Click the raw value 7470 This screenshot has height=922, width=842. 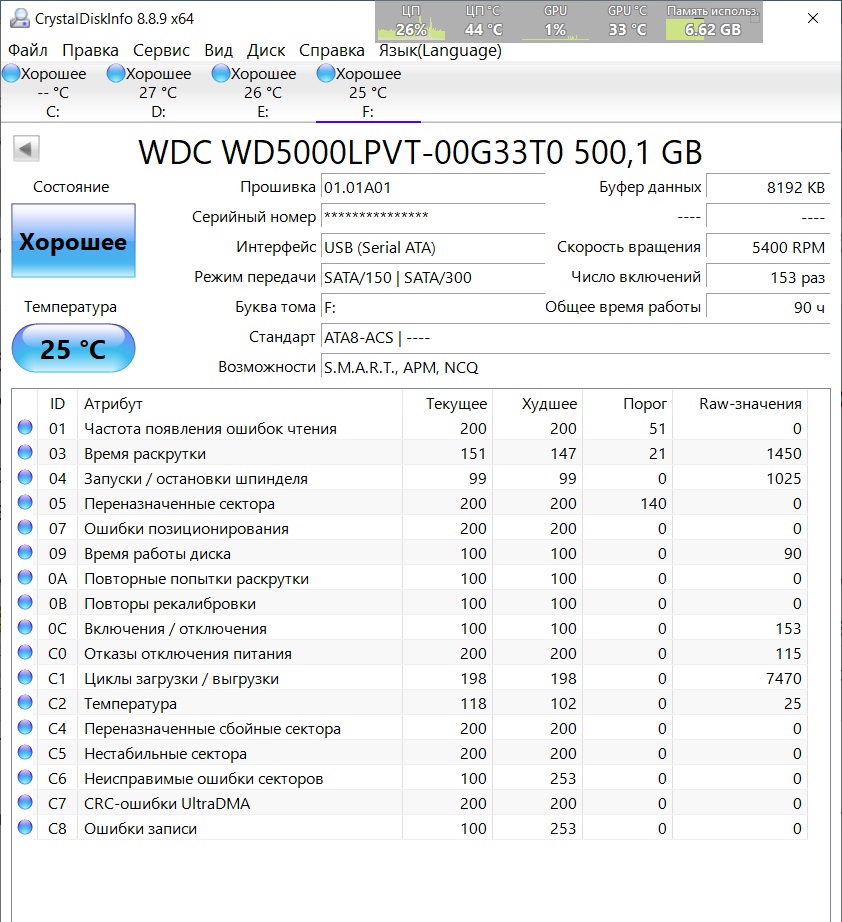783,679
